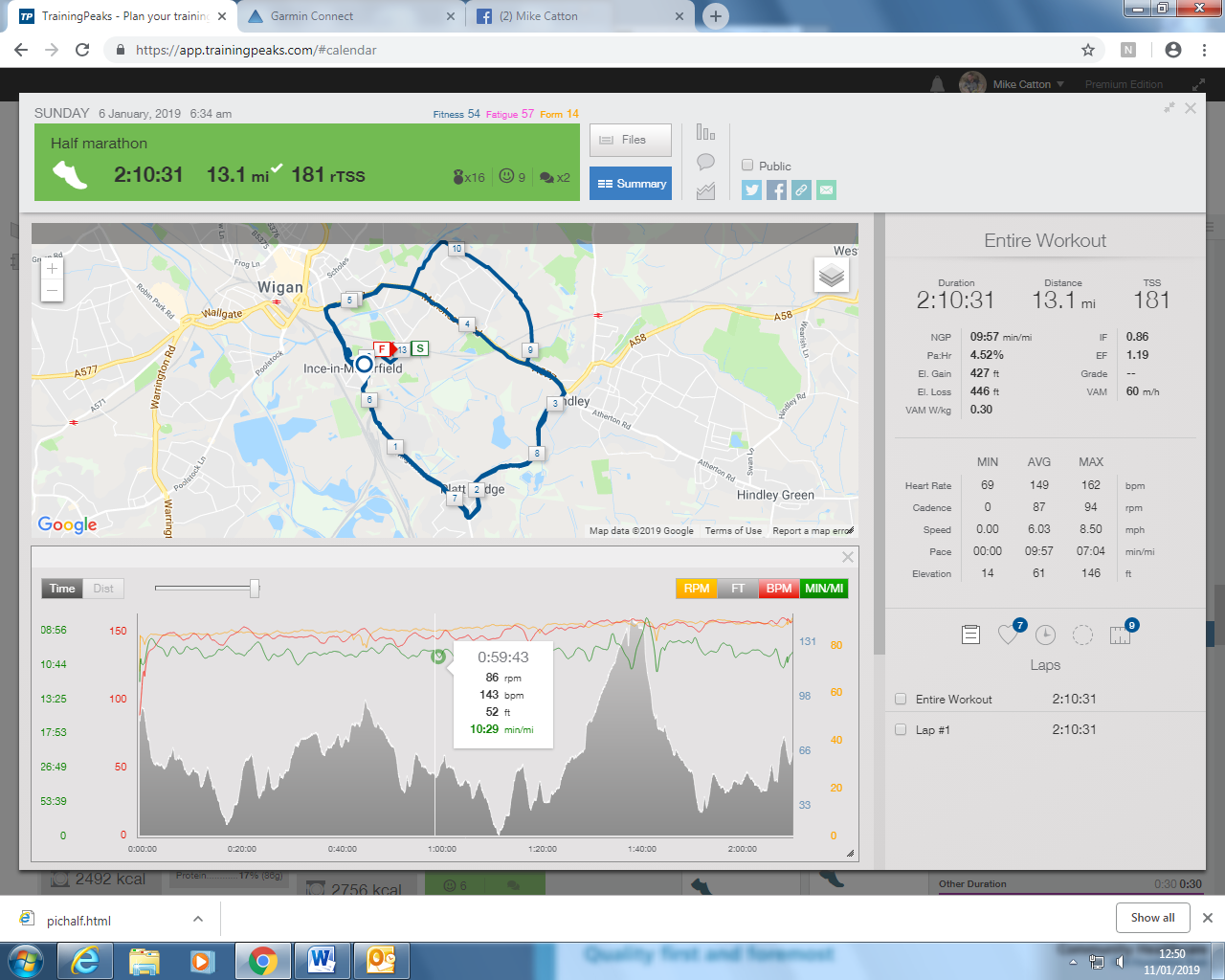Viewport: 1225px width, 980px height.
Task: Open the comments speech bubble icon
Action: [705, 162]
